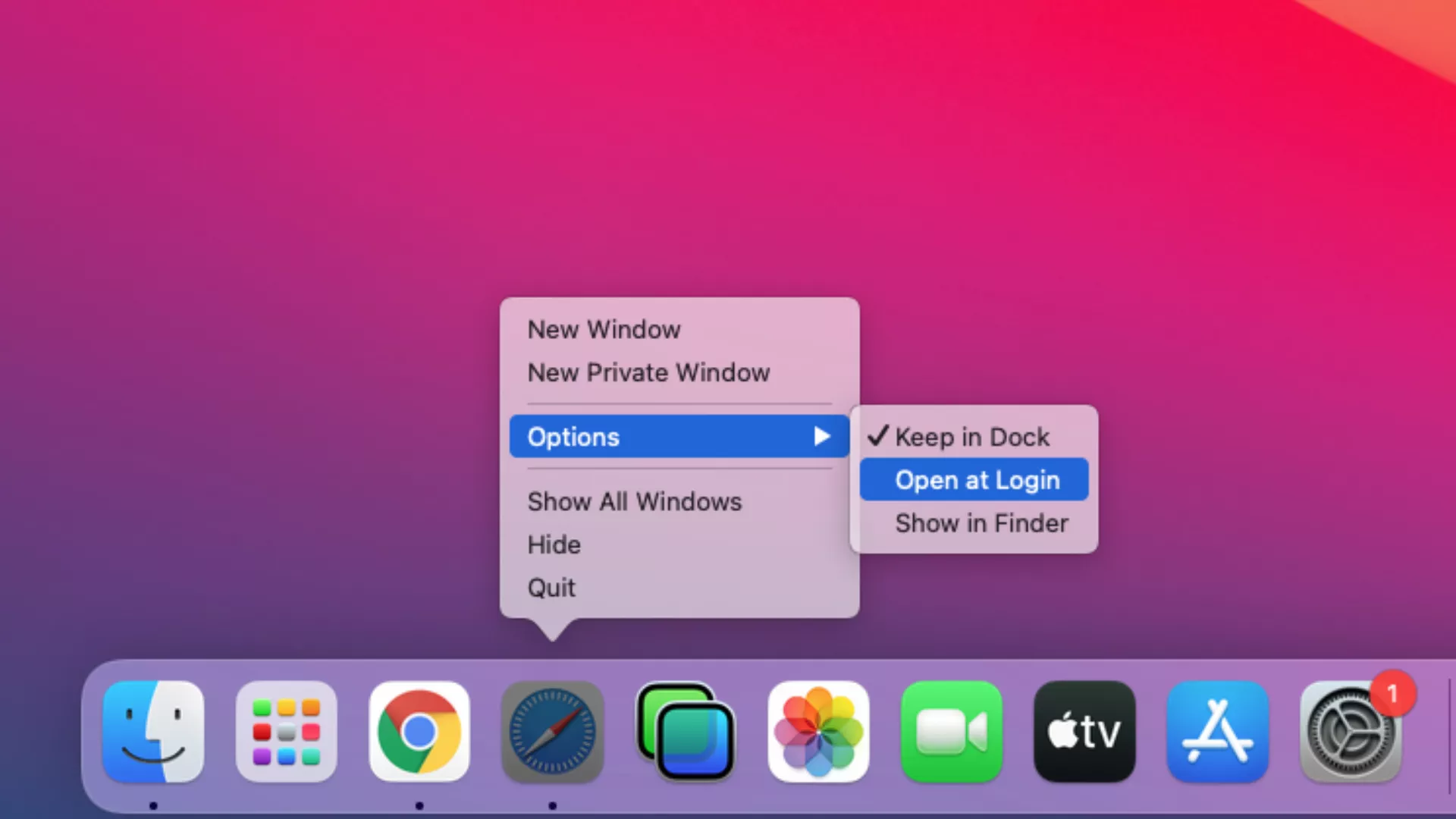Select Show All Windows

point(634,501)
